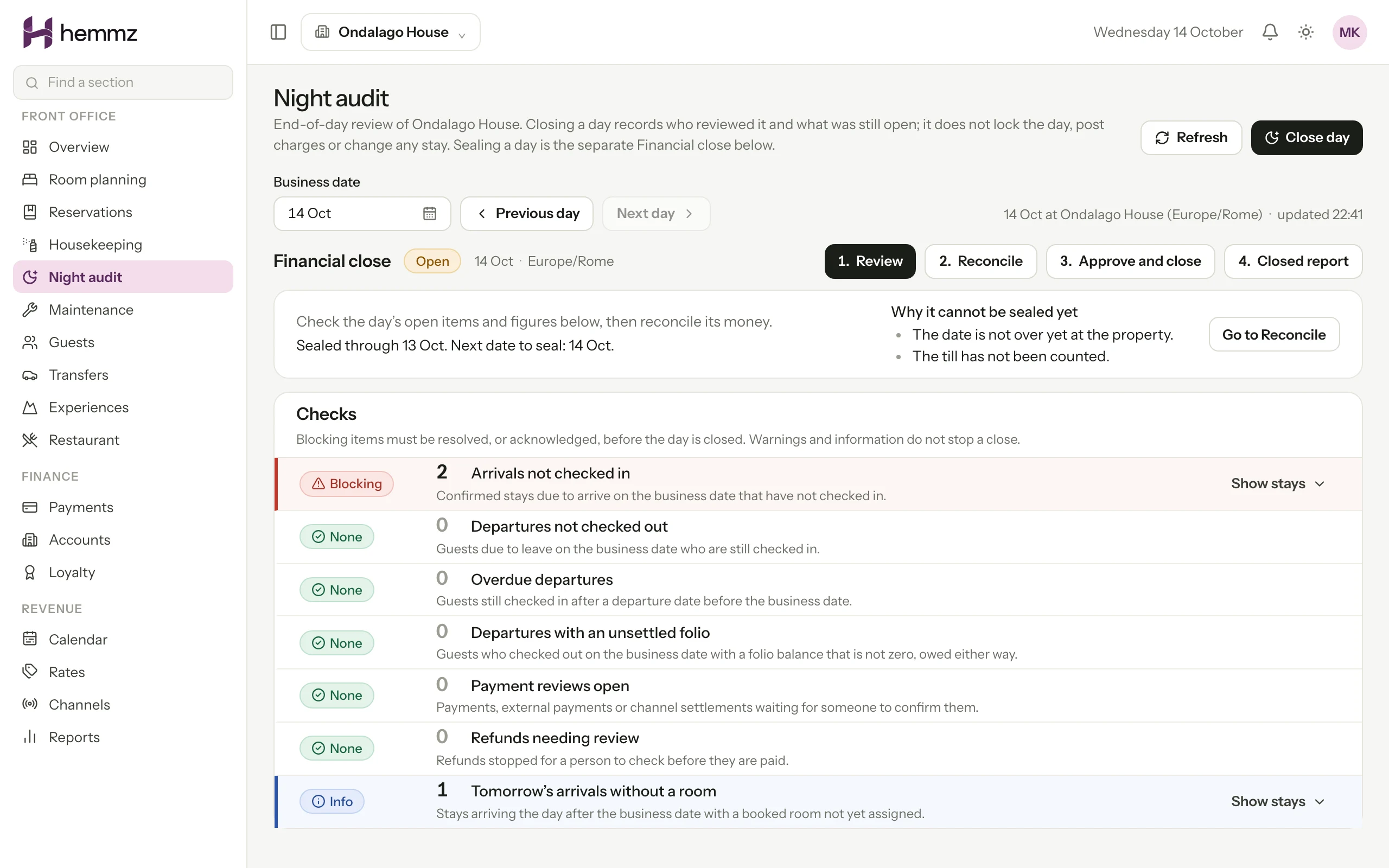Screen dimensions: 1389x868
Task: Click the Overview grid icon
Action: 30,147
